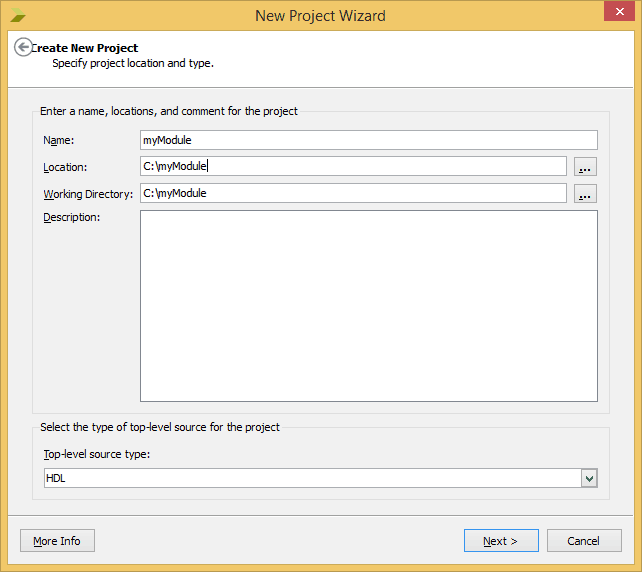Browse for the project Location folder
This screenshot has width=642, height=572.
(x=585, y=167)
